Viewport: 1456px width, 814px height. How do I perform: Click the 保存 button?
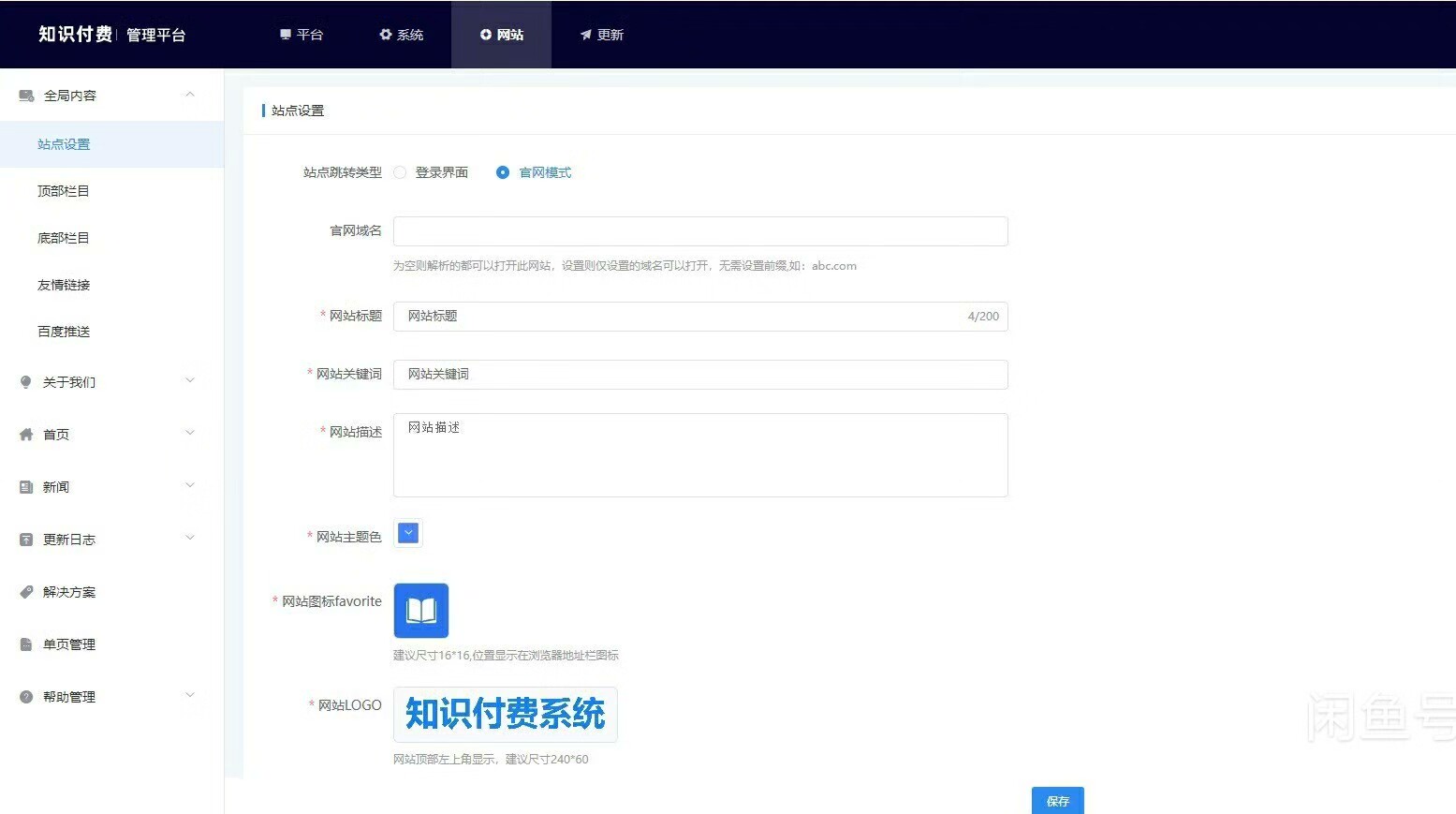tap(1057, 801)
